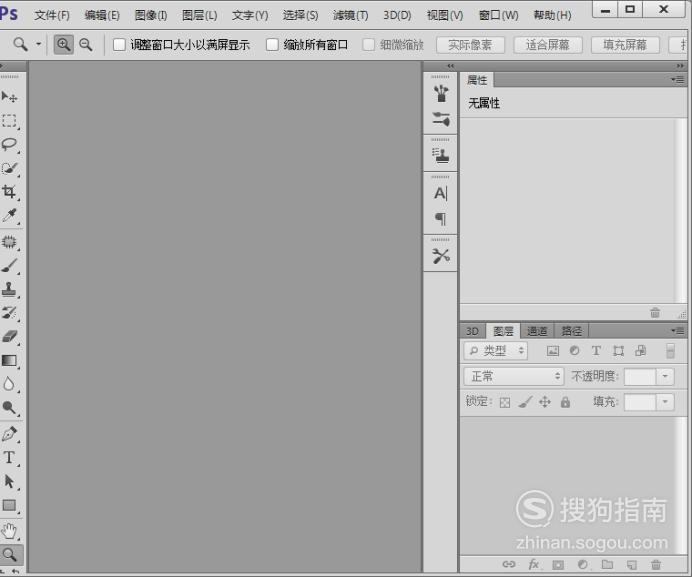Click the Zoom Out magnifier option

click(x=86, y=45)
